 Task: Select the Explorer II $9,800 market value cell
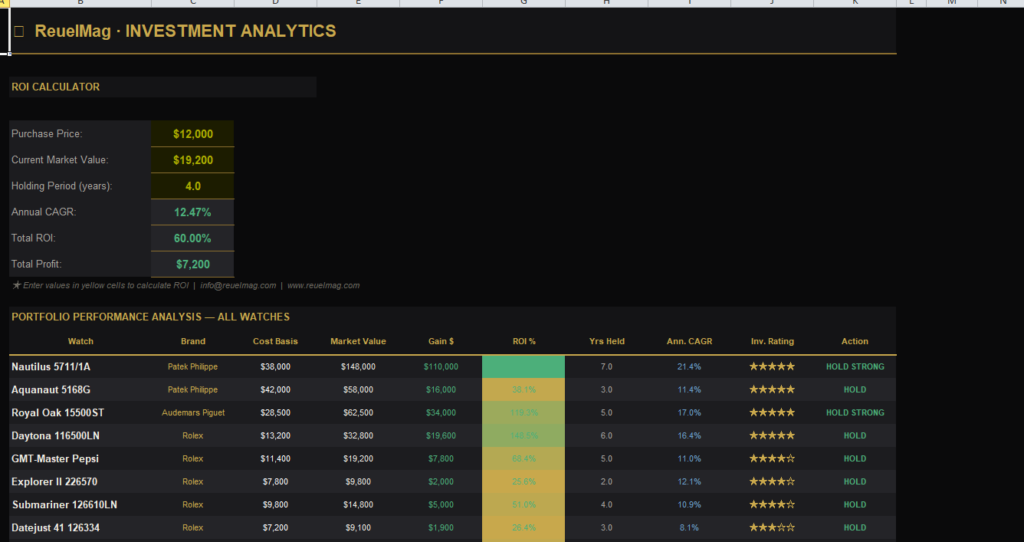tap(358, 482)
